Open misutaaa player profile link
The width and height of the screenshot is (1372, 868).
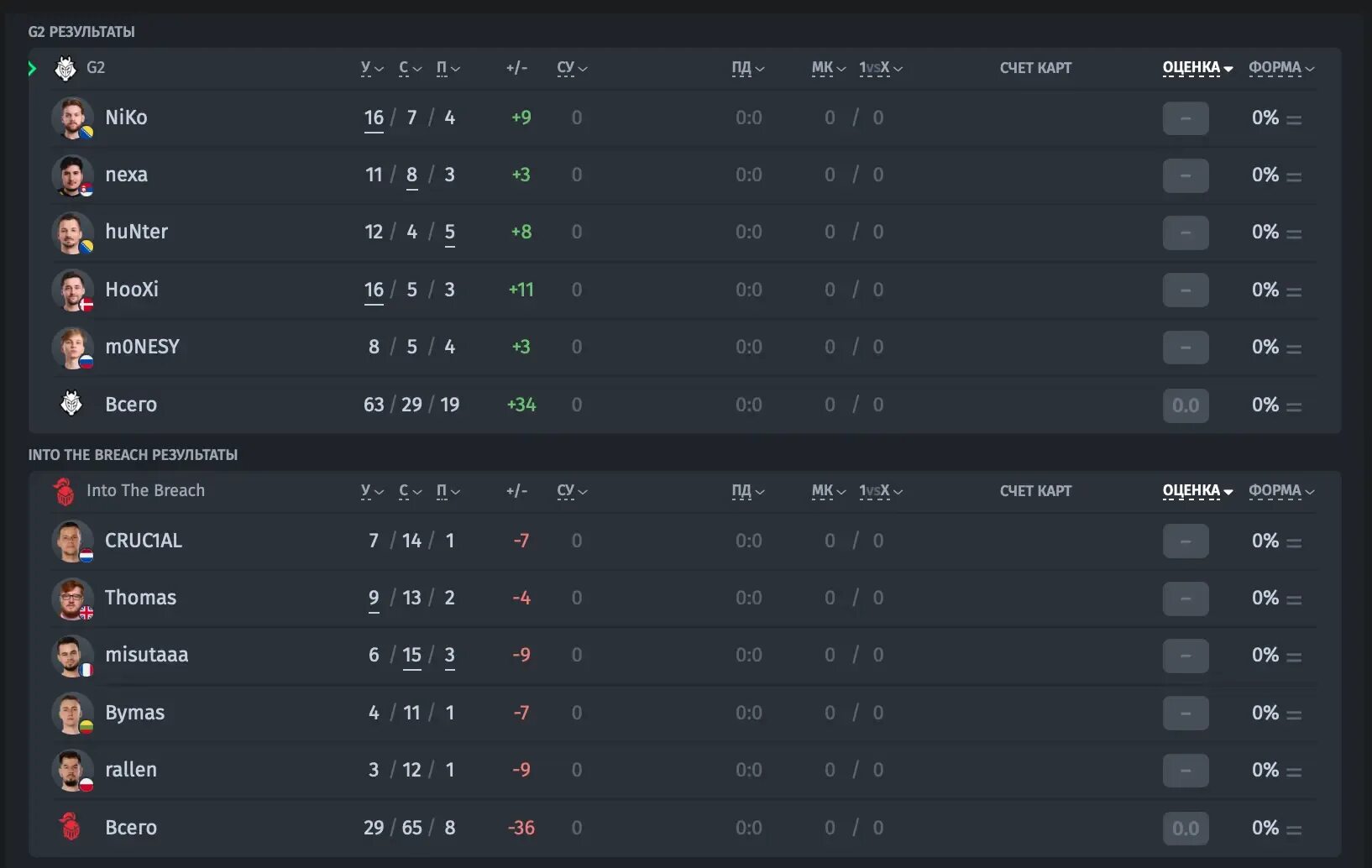click(146, 655)
